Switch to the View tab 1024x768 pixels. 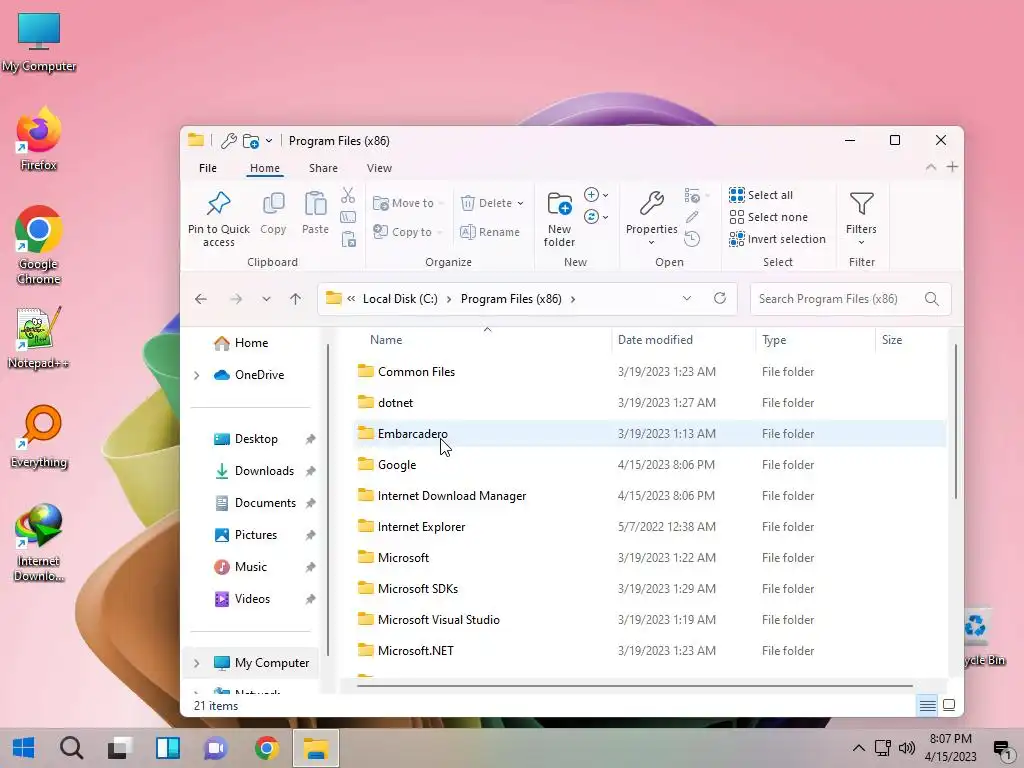click(x=379, y=168)
